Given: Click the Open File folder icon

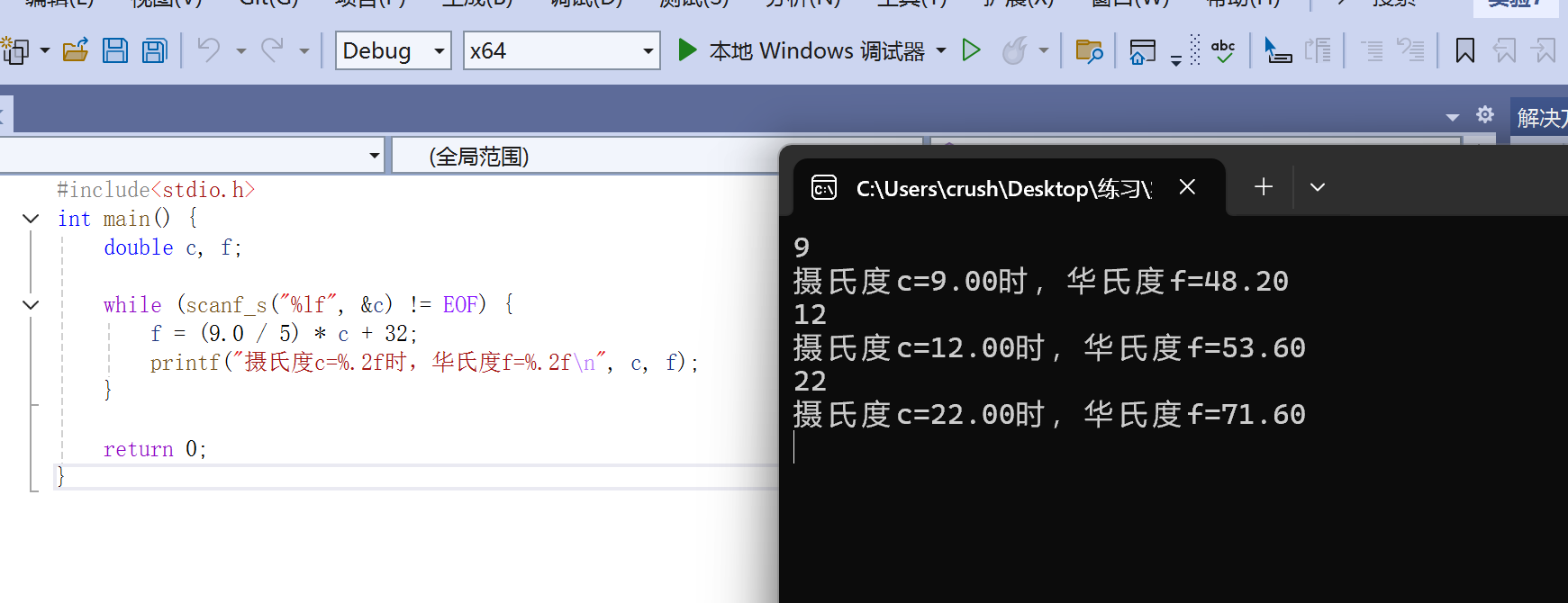Looking at the screenshot, I should point(76,50).
